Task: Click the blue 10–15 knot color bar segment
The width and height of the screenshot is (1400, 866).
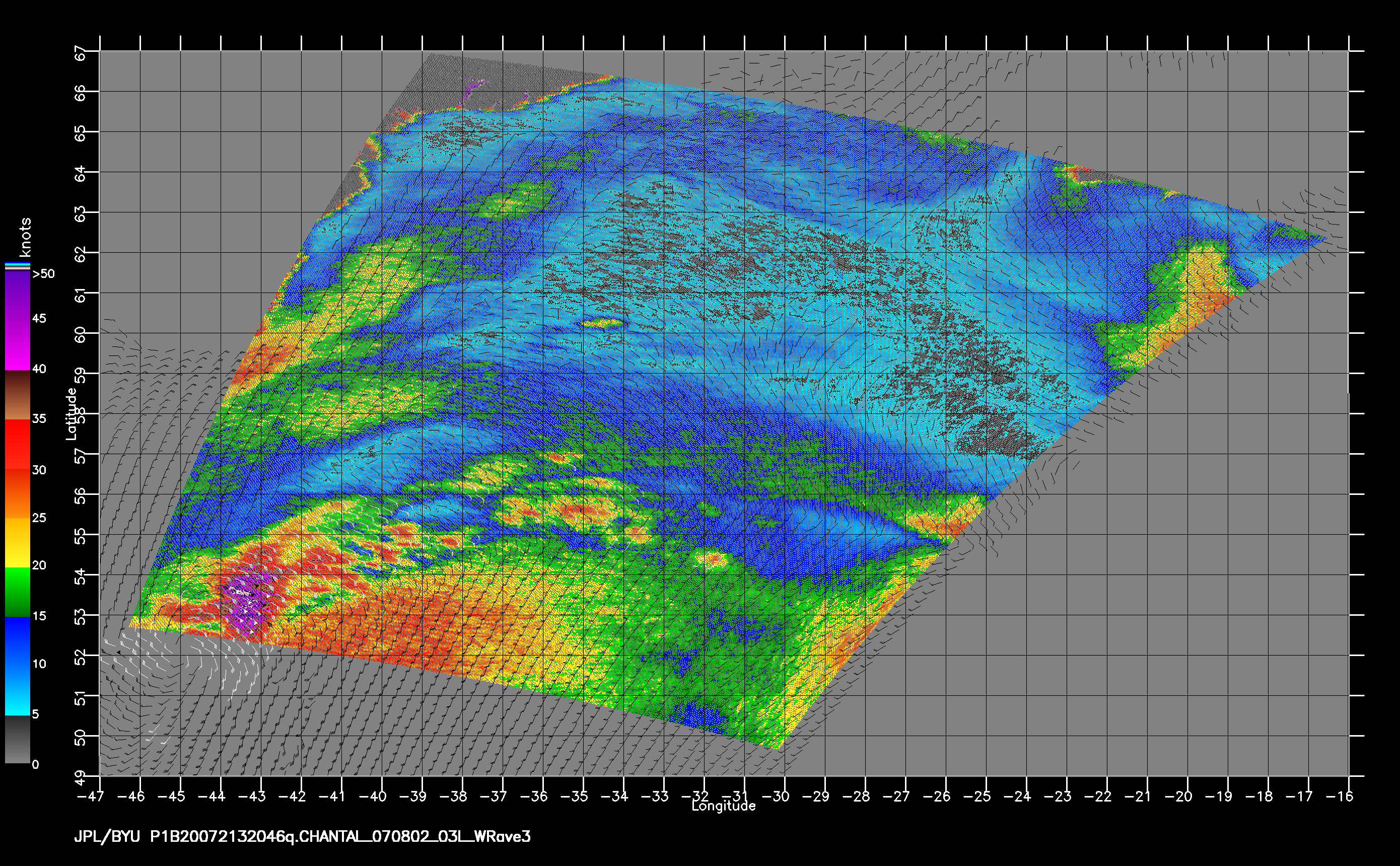Action: pyautogui.click(x=17, y=641)
